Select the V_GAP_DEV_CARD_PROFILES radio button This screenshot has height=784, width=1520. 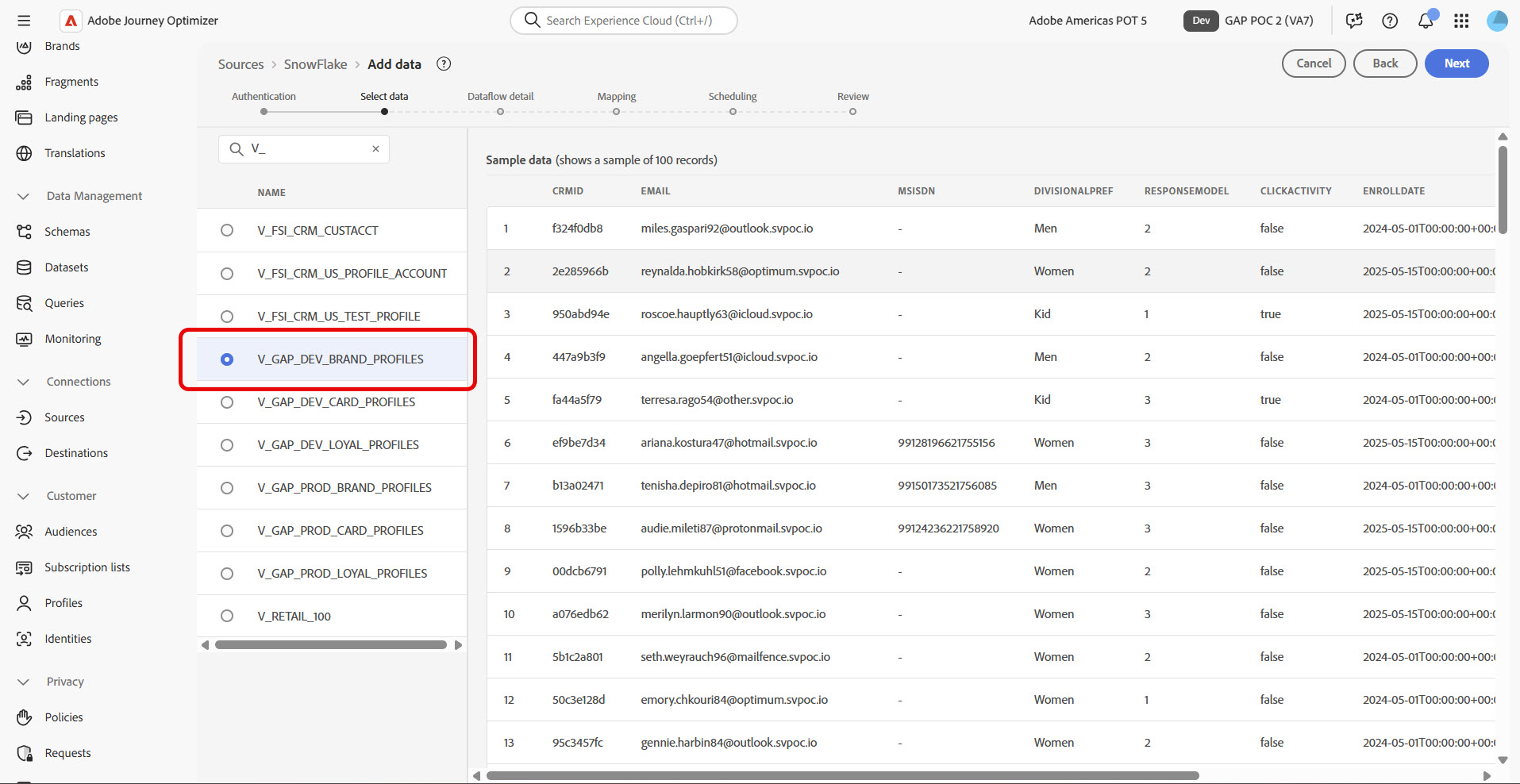point(227,402)
